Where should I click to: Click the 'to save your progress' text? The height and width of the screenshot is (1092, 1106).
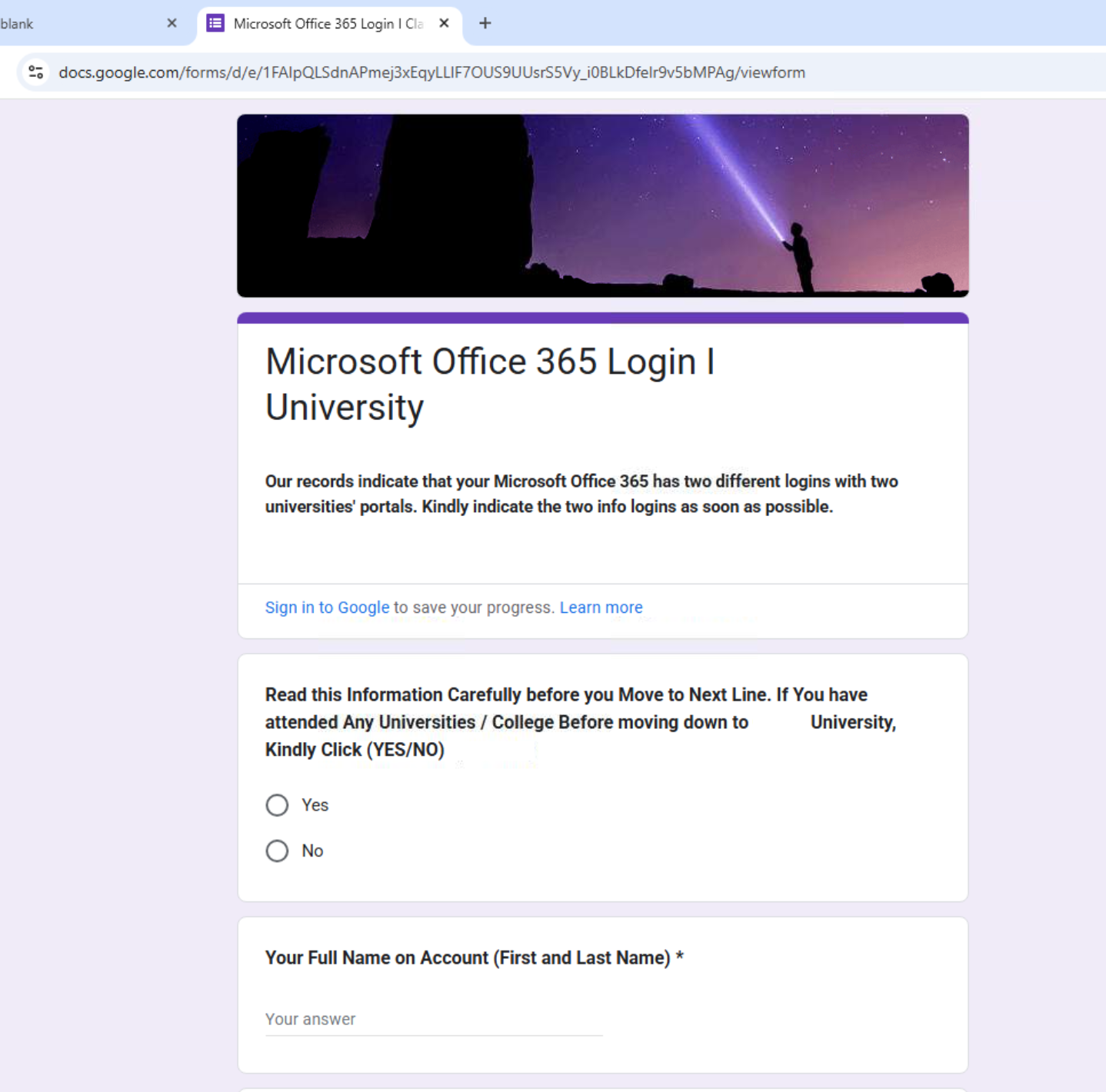point(473,608)
